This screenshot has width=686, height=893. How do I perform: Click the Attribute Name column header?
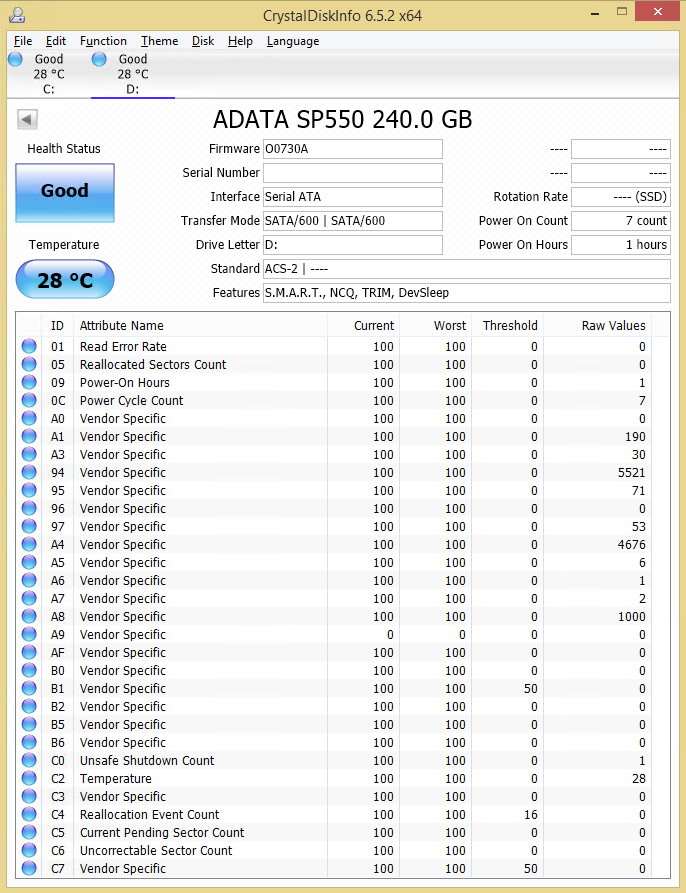pos(122,326)
